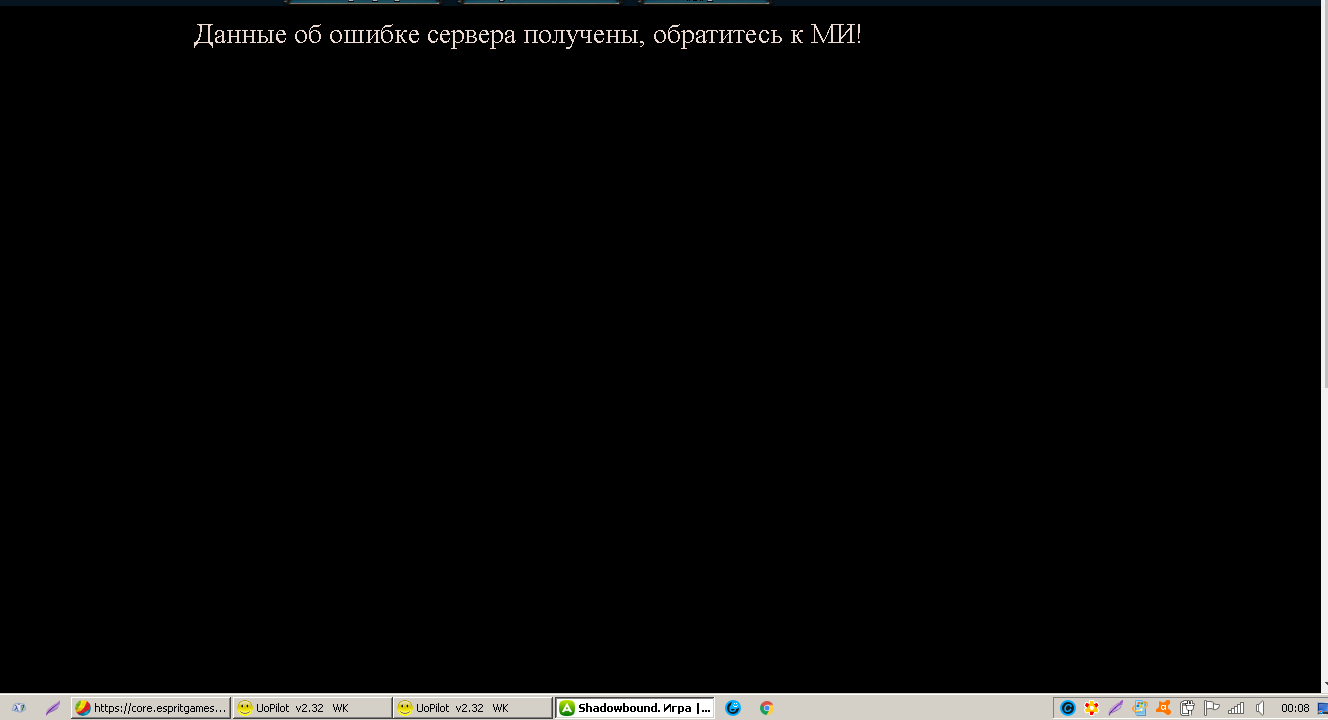Viewport: 1328px width, 720px height.
Task: Switch to the first UoPilot v2.32 window
Action: pos(311,708)
